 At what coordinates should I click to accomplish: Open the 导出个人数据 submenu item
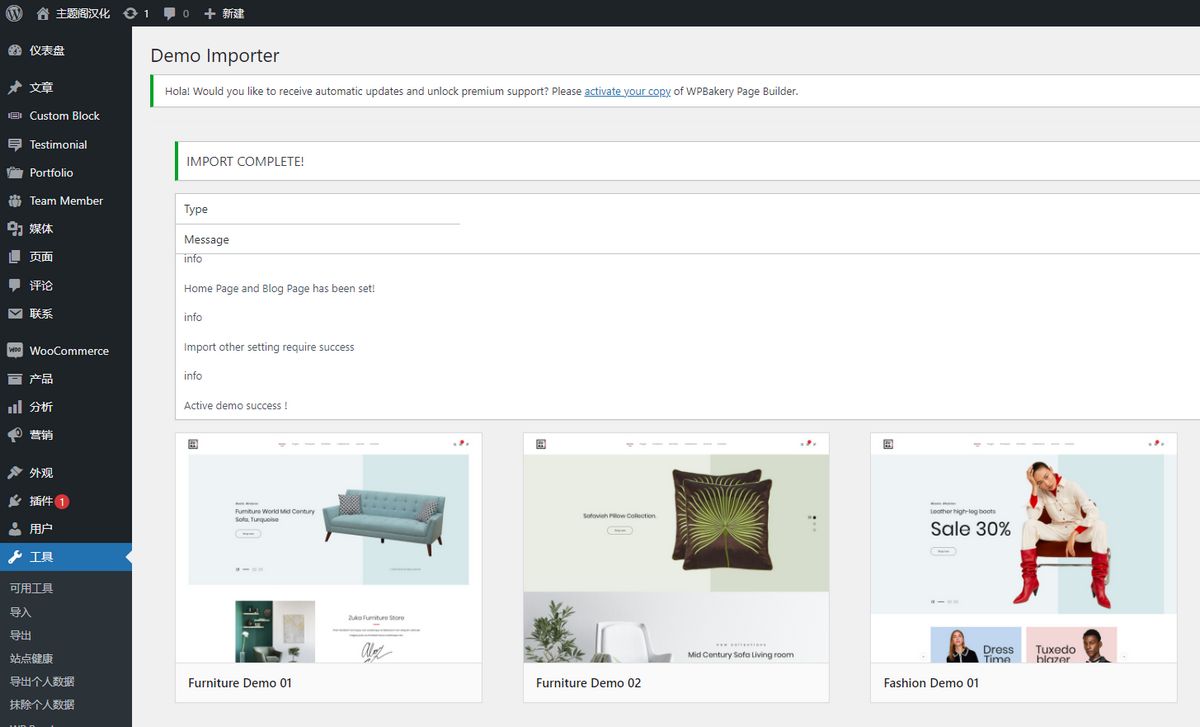(42, 682)
